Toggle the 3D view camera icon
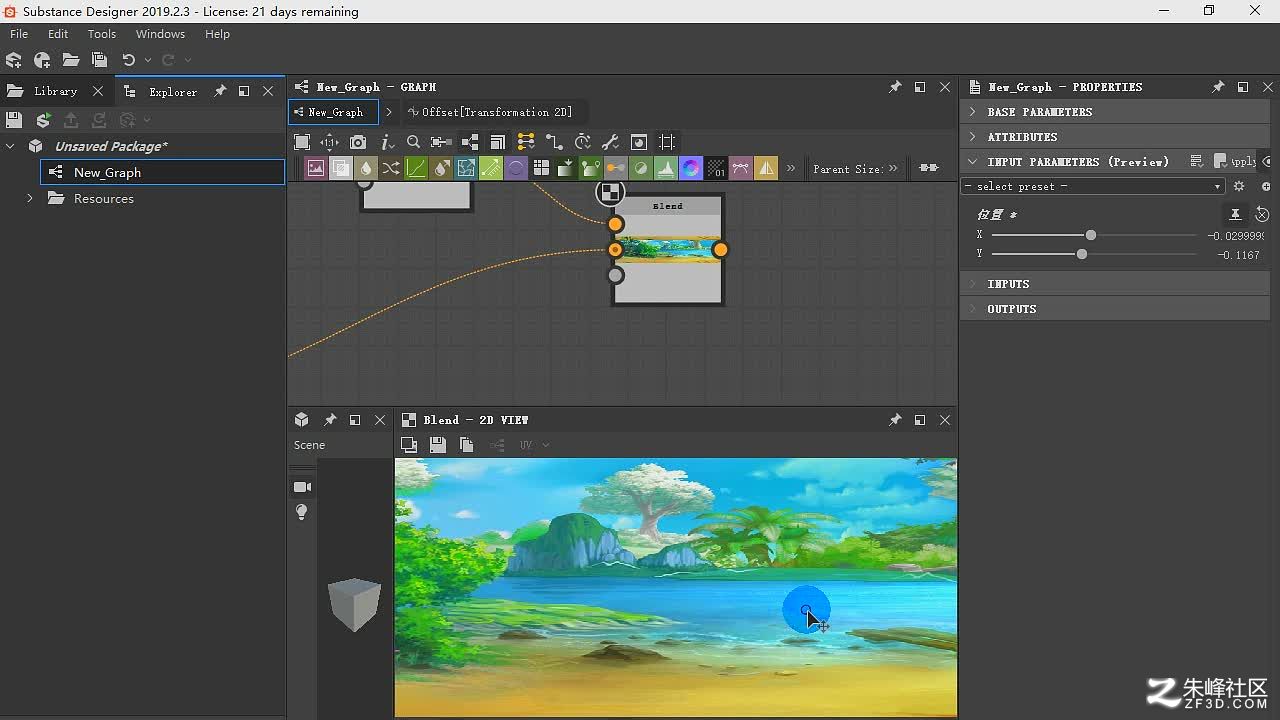This screenshot has width=1280, height=720. tap(301, 487)
